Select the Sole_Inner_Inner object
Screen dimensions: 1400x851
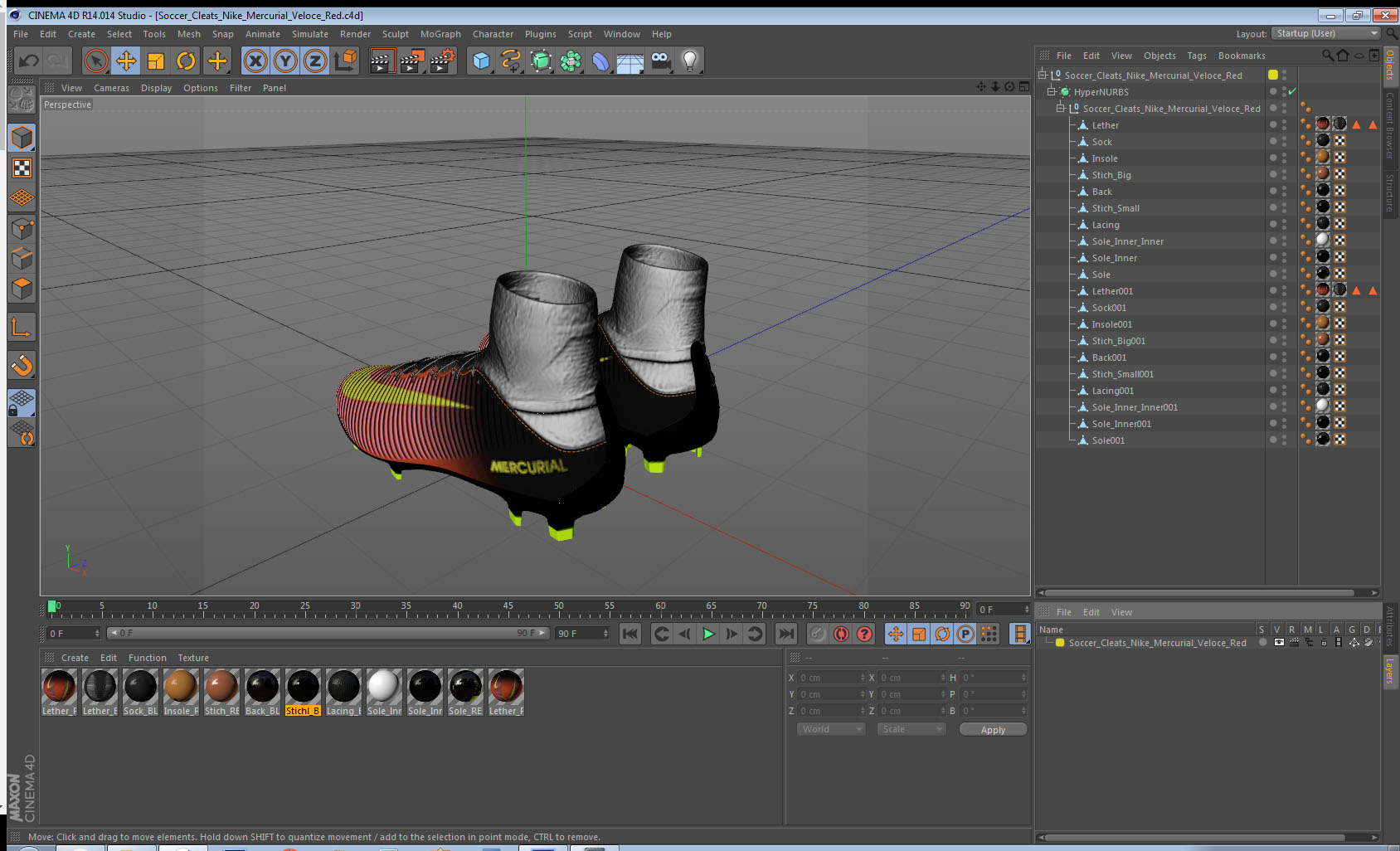(1127, 241)
